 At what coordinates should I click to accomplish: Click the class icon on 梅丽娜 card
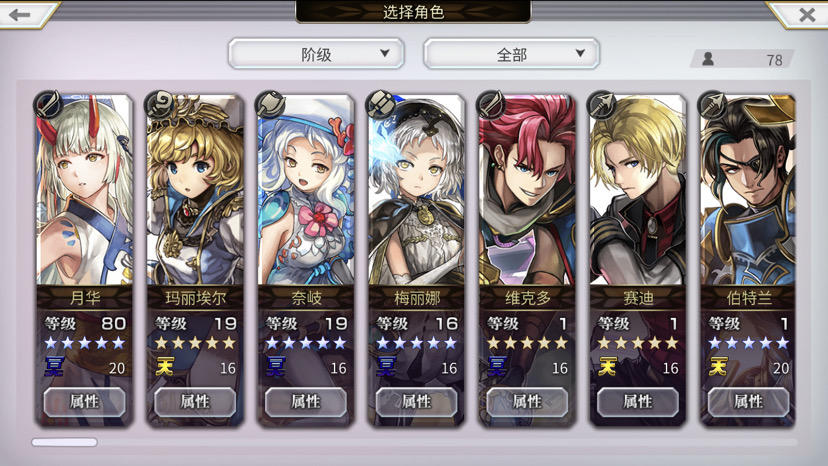[x=381, y=104]
